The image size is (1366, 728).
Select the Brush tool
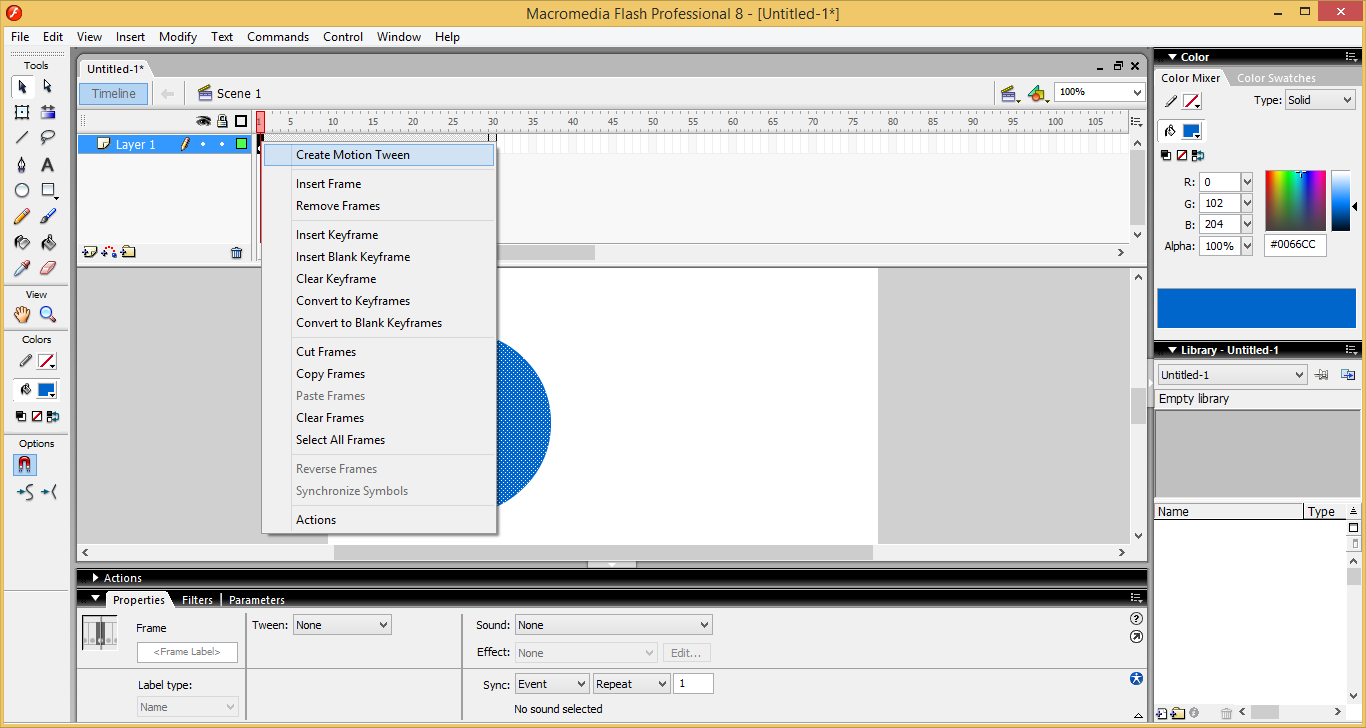[47, 216]
